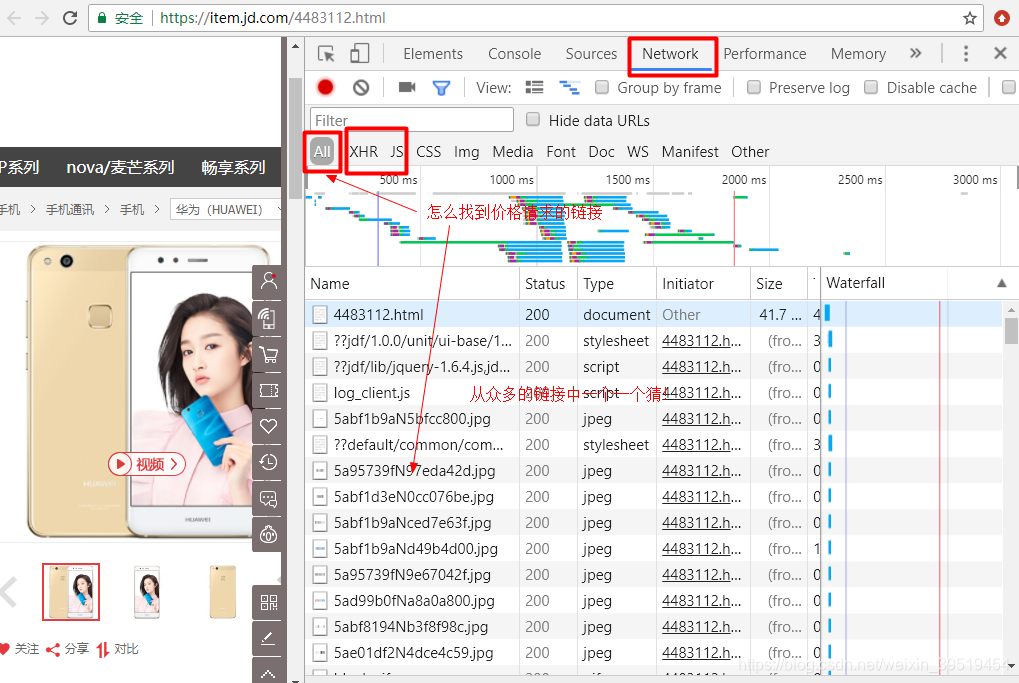Open browsing history clock sidebar icon
Viewport: 1019px width, 683px height.
point(268,463)
